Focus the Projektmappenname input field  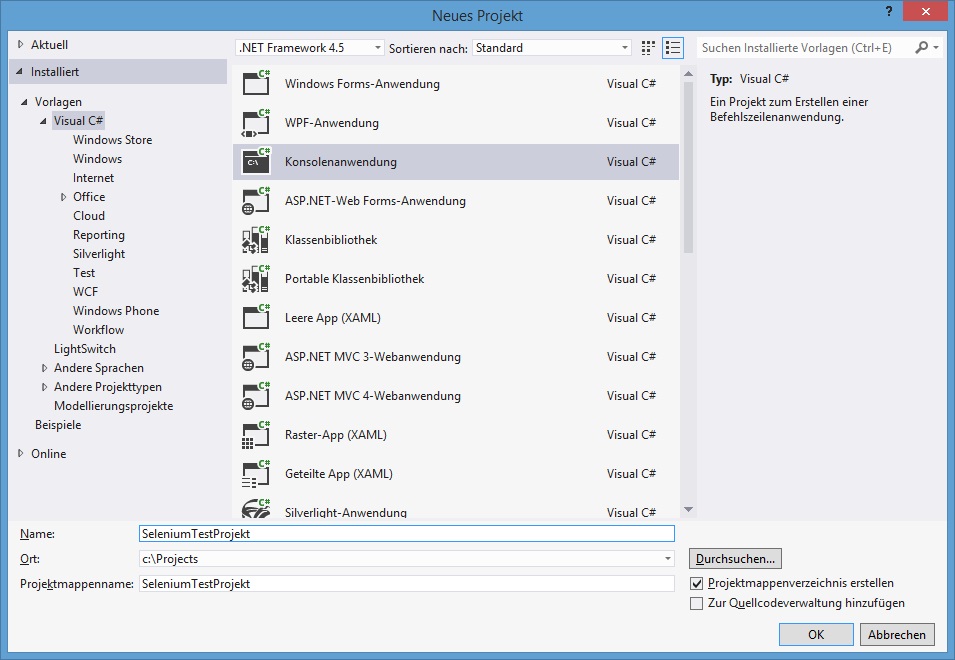click(x=406, y=583)
